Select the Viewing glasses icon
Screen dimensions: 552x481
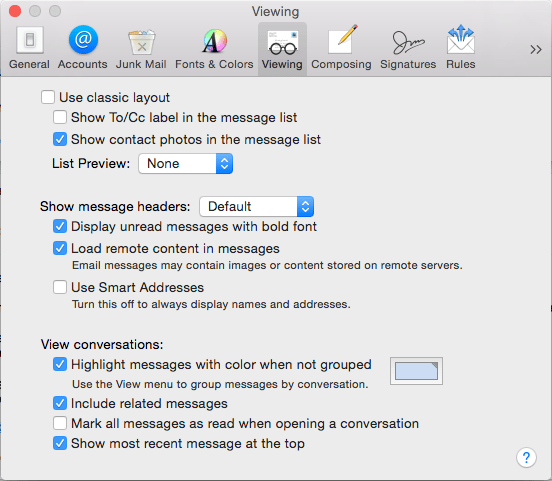(282, 43)
